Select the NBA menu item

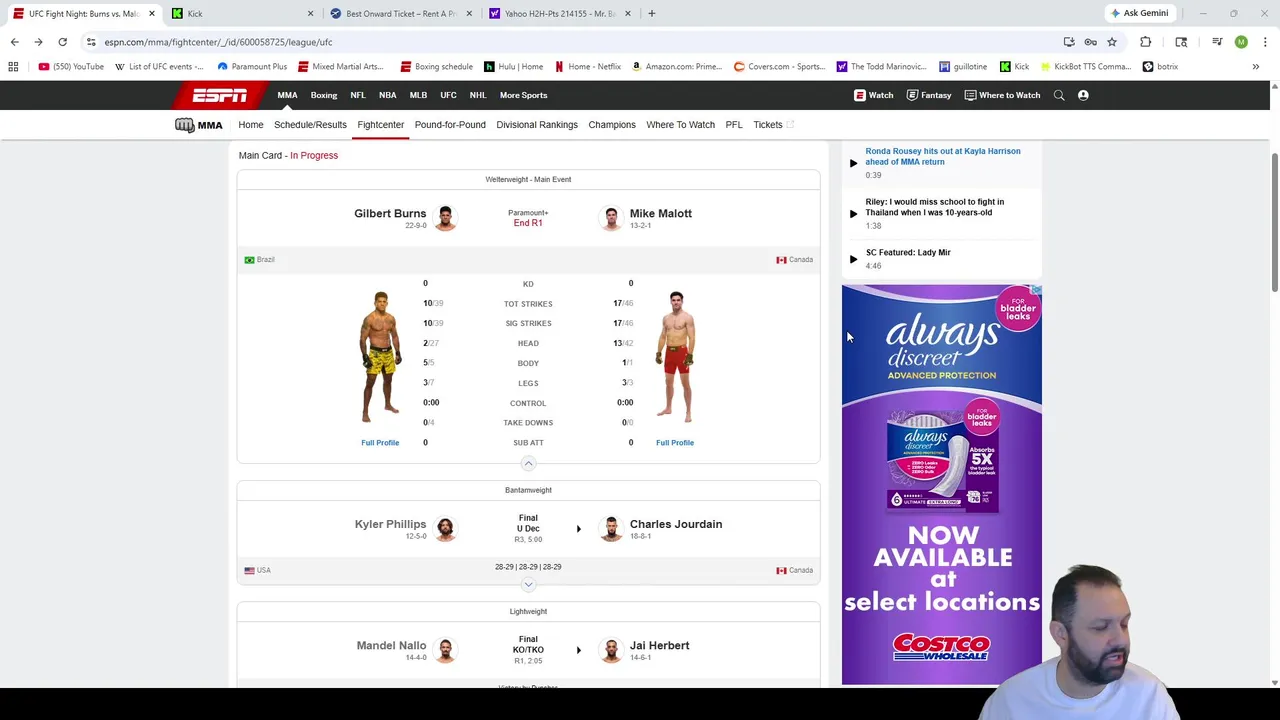pyautogui.click(x=387, y=95)
